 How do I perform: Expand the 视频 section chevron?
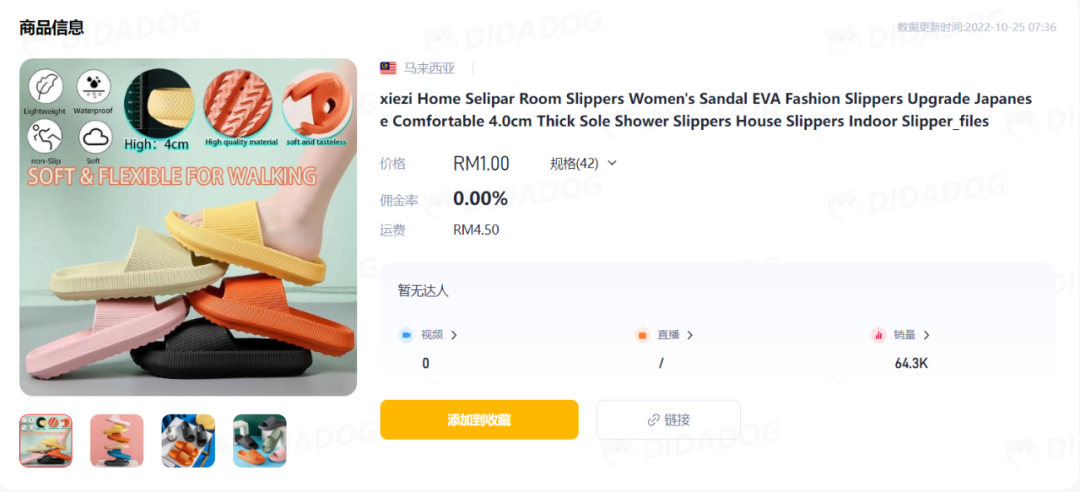point(454,335)
